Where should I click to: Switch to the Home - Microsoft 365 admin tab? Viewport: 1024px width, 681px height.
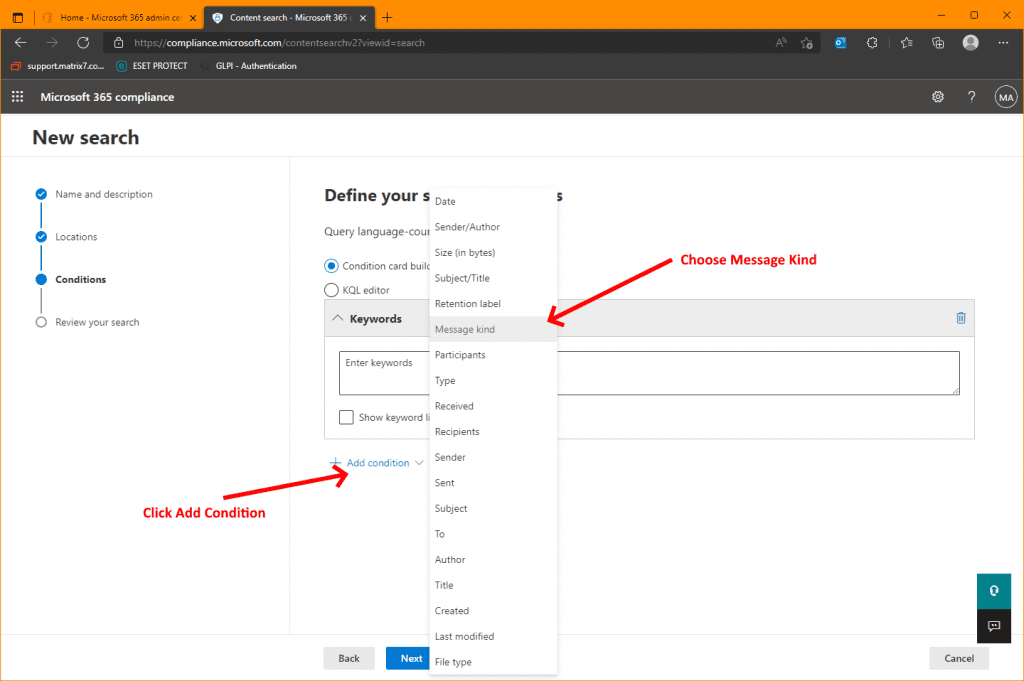120,18
